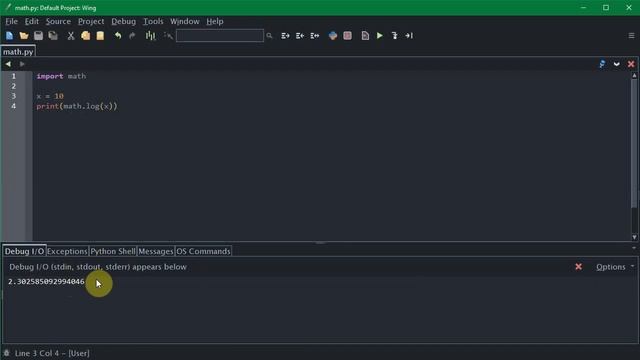Click the document icon left of the green play arrow
640x360 pixels.
point(365,36)
